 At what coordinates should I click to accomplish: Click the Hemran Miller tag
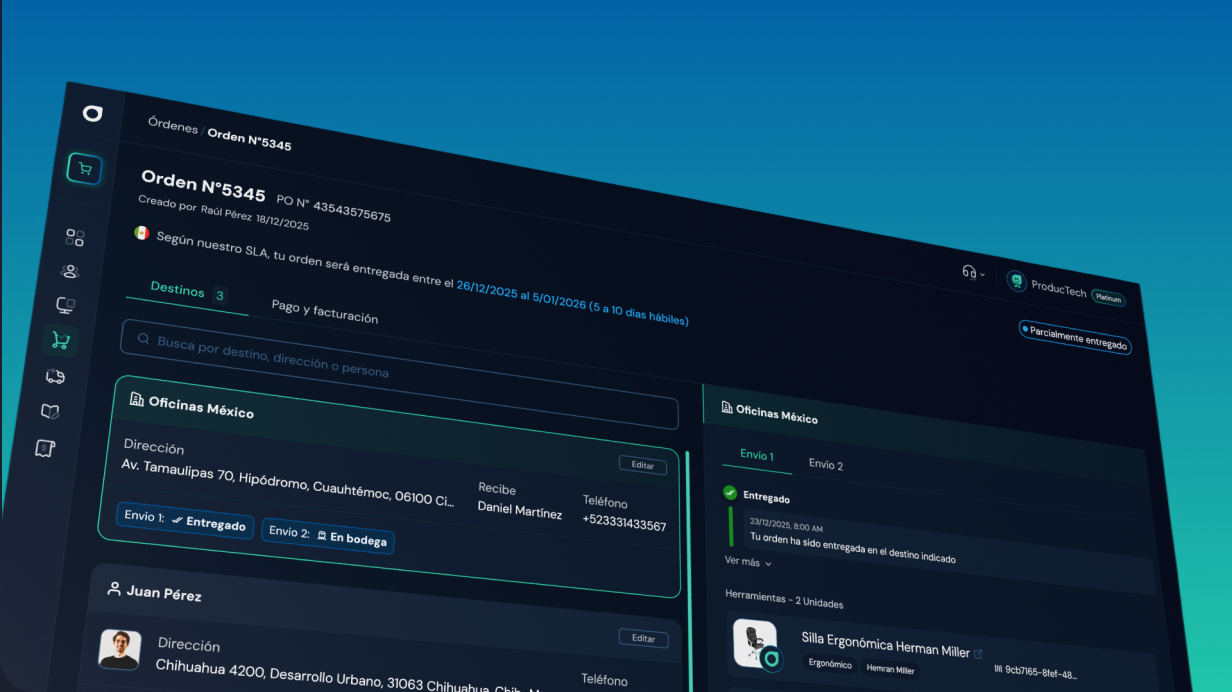[x=890, y=670]
